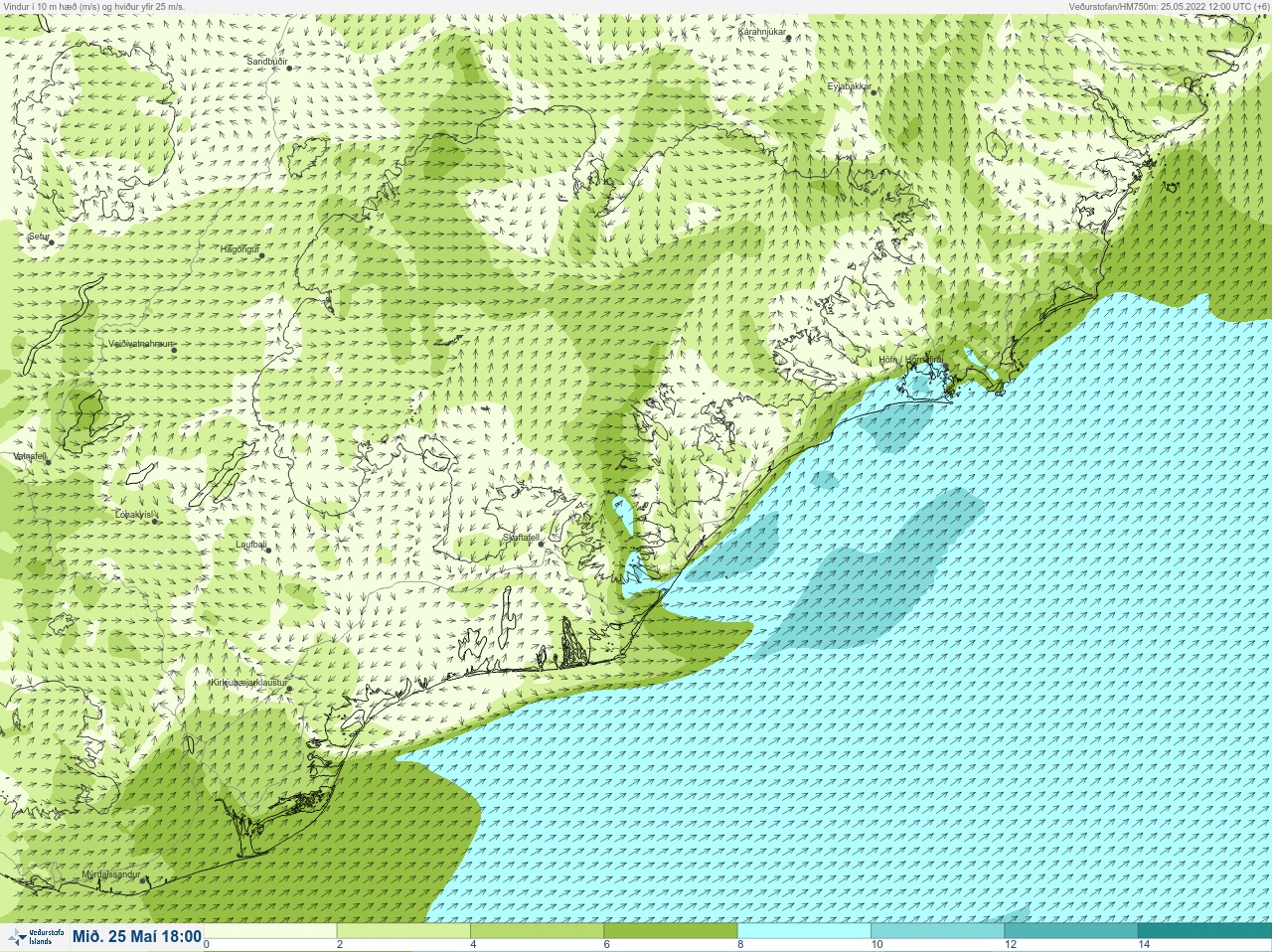Pick the 8–10 m/s legend color swatch
Viewport: 1272px width, 952px height.
point(804,931)
